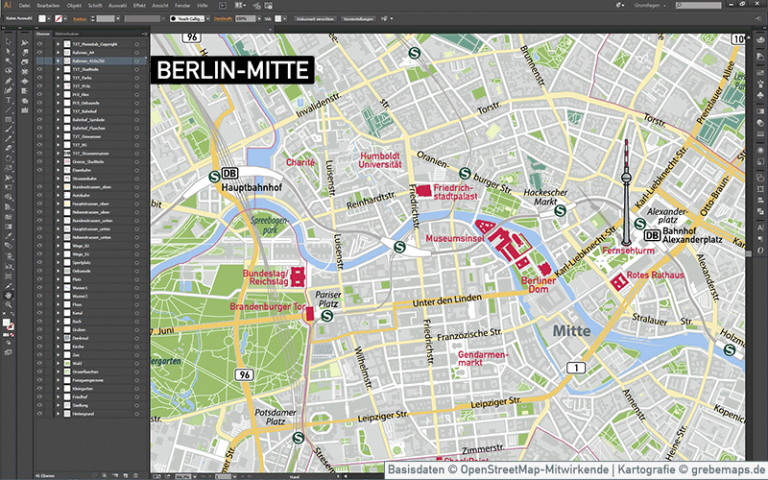Open the arrange documents icon in menu bar
The image size is (768, 480).
[x=240, y=5]
